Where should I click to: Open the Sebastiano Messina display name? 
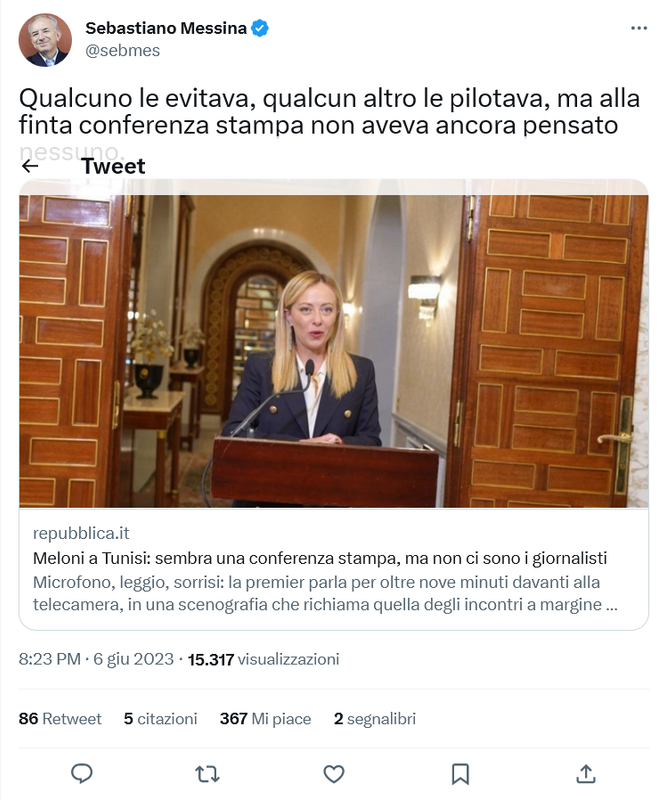[x=166, y=28]
